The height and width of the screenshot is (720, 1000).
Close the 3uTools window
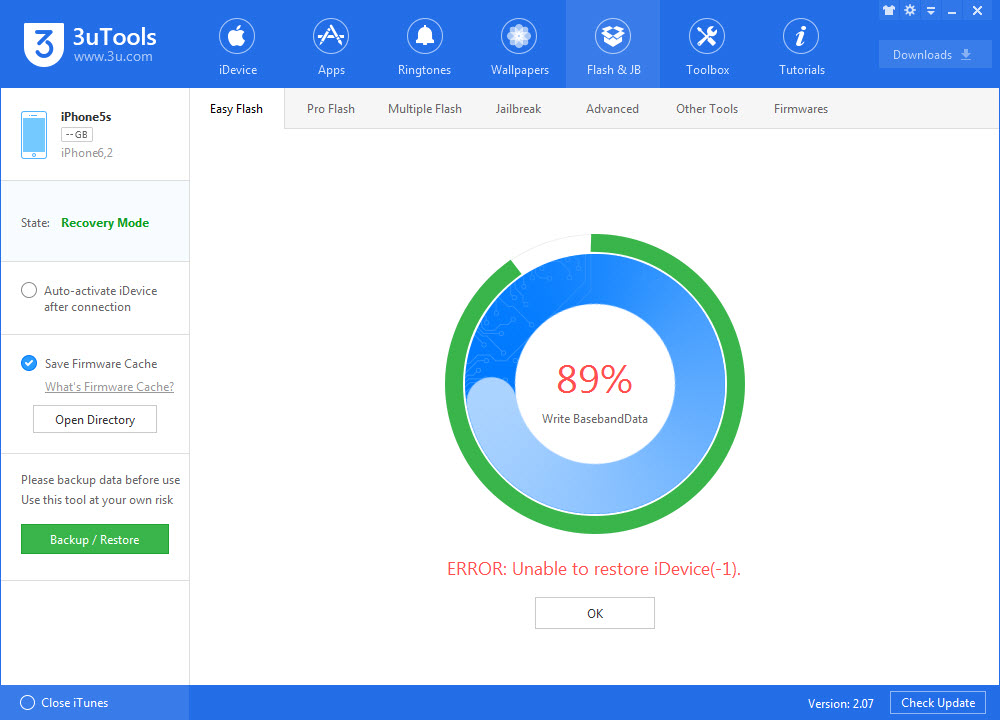(977, 10)
